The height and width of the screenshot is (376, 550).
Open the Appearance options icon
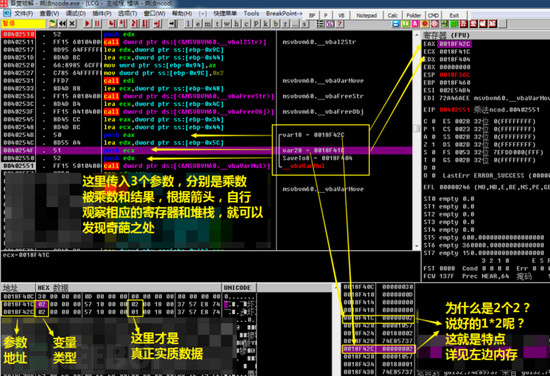coord(330,24)
